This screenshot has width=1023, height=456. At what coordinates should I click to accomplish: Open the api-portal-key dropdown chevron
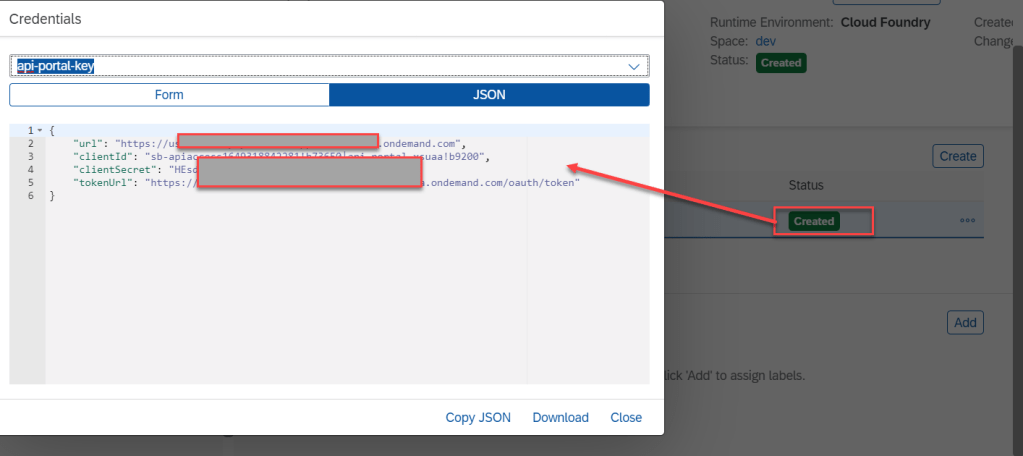point(633,66)
